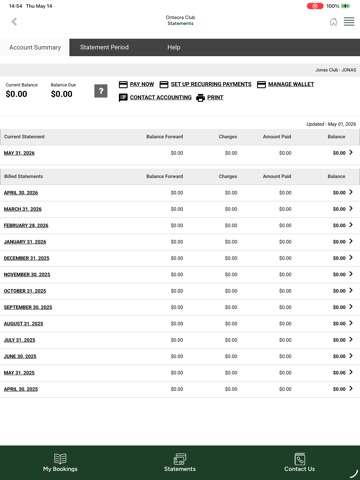Click the Current Balance $0.00 amount

[16, 94]
